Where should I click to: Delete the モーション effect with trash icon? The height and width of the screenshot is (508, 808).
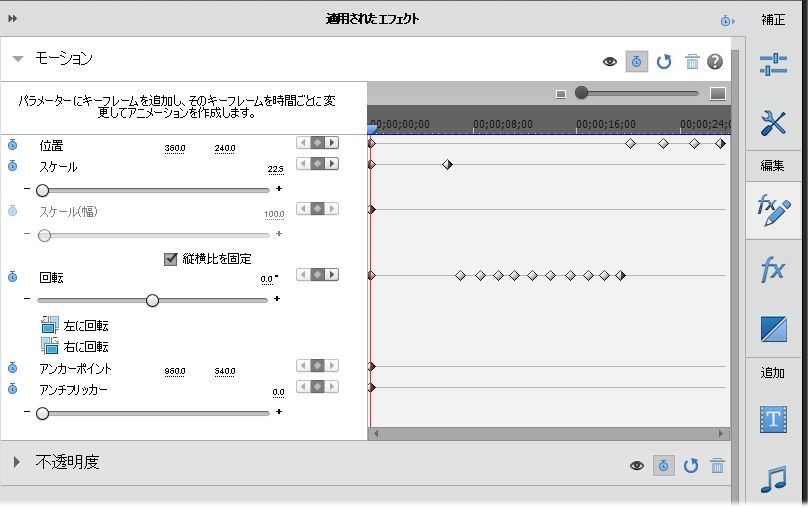(692, 62)
